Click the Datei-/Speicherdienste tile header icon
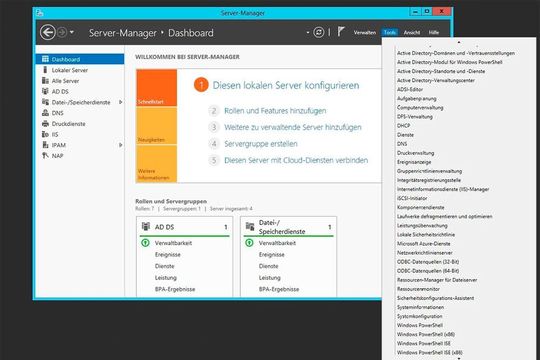This screenshot has width=540, height=360. coord(250,226)
